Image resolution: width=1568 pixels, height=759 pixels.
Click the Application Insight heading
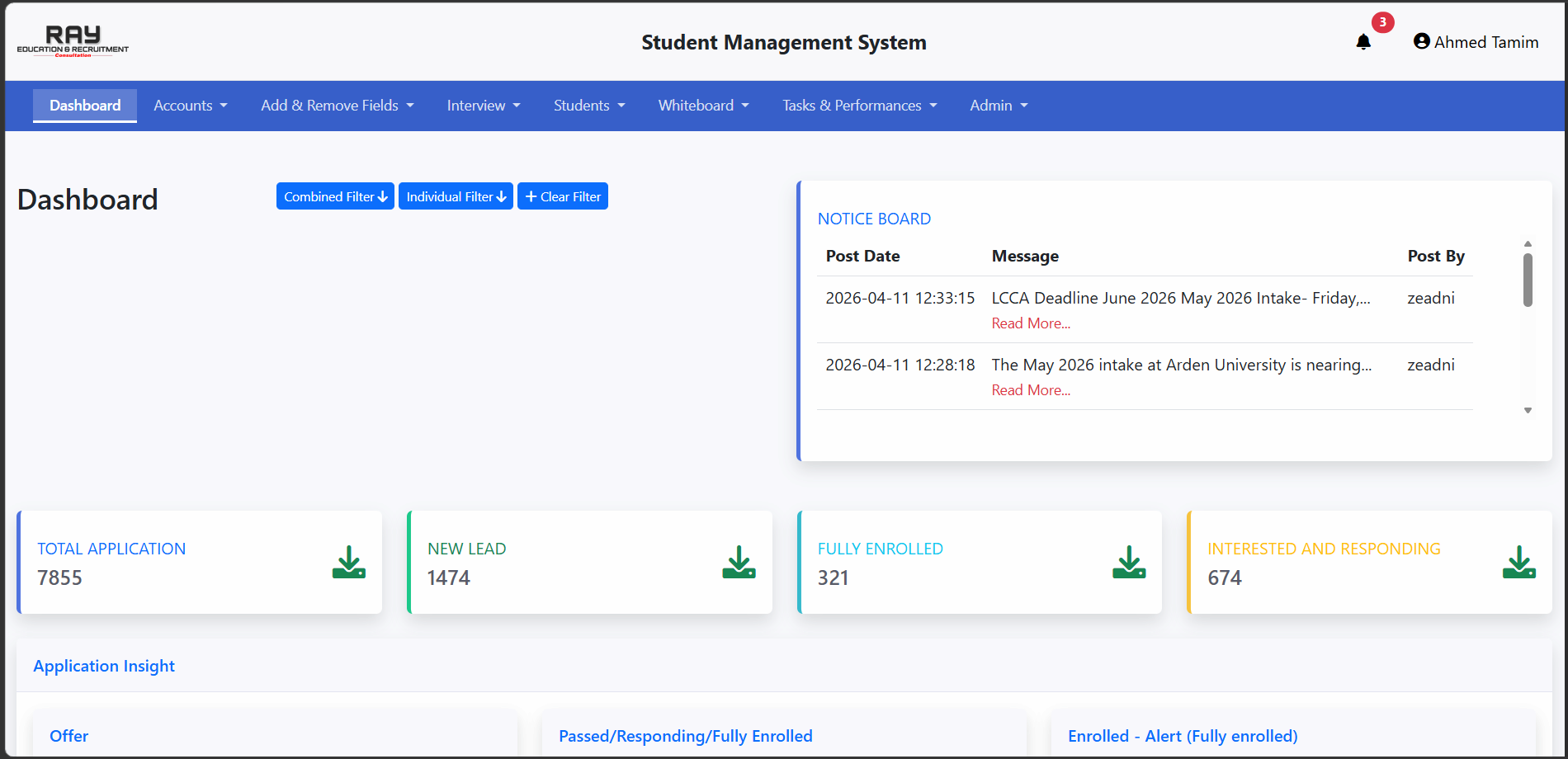[x=104, y=666]
